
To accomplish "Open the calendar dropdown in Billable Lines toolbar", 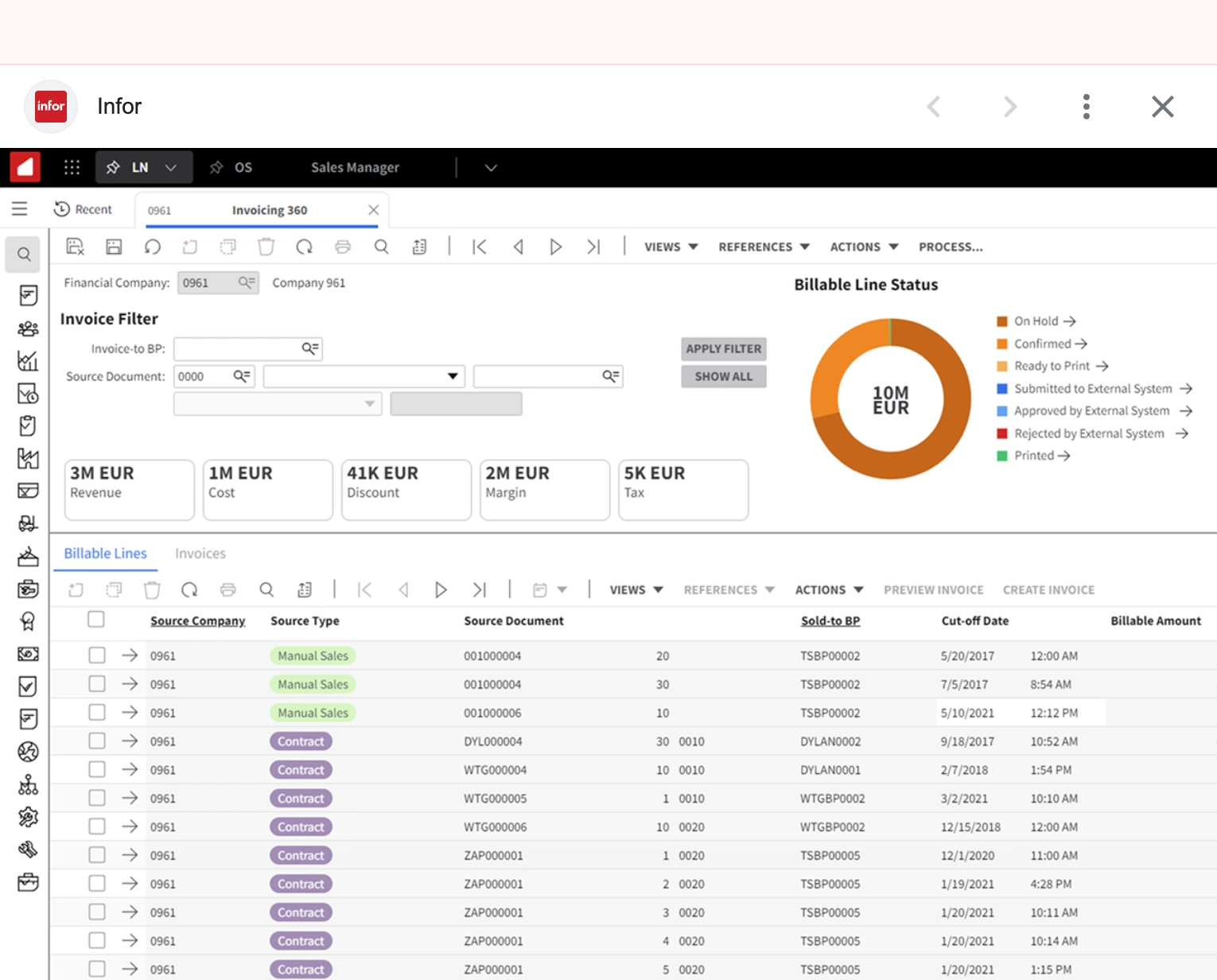I will coord(550,589).
